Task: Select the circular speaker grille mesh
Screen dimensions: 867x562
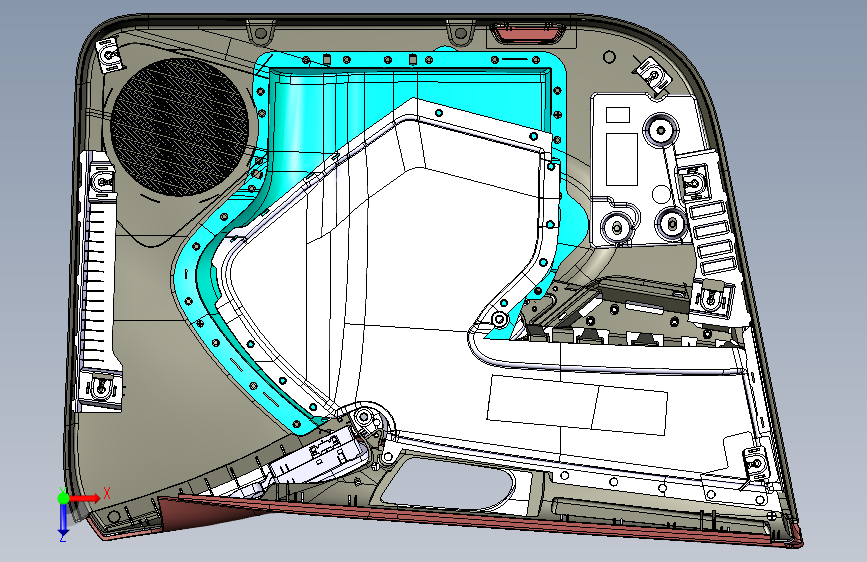Action: (x=179, y=128)
